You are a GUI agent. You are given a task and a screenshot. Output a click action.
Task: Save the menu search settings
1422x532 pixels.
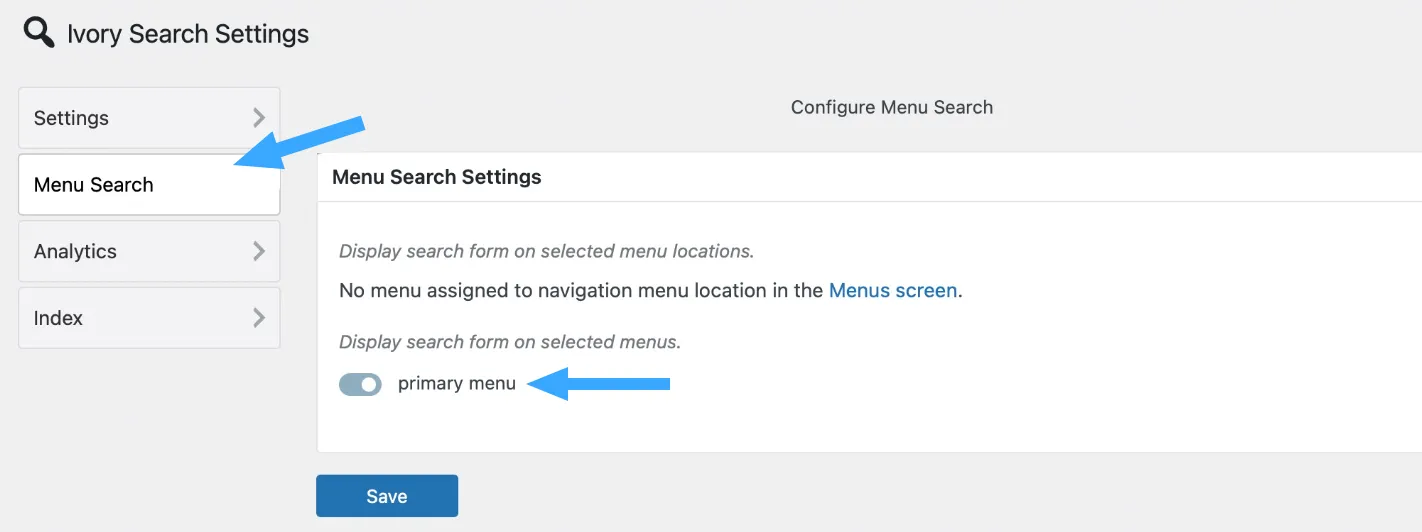tap(387, 496)
